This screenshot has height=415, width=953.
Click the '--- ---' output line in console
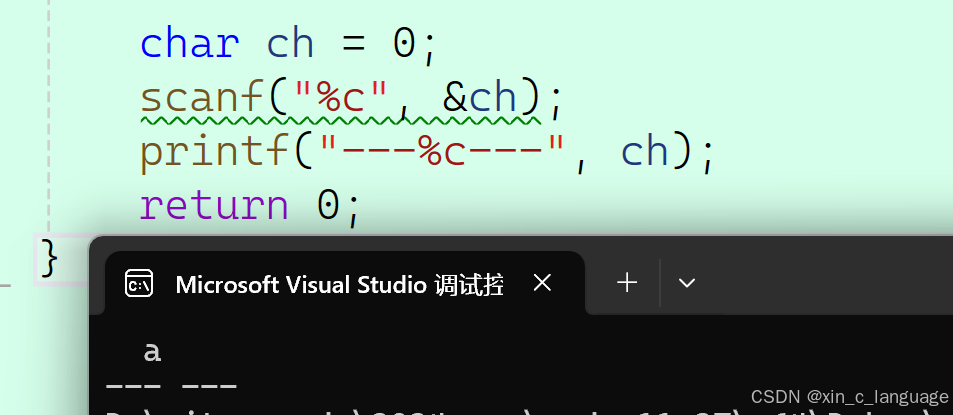click(x=171, y=385)
